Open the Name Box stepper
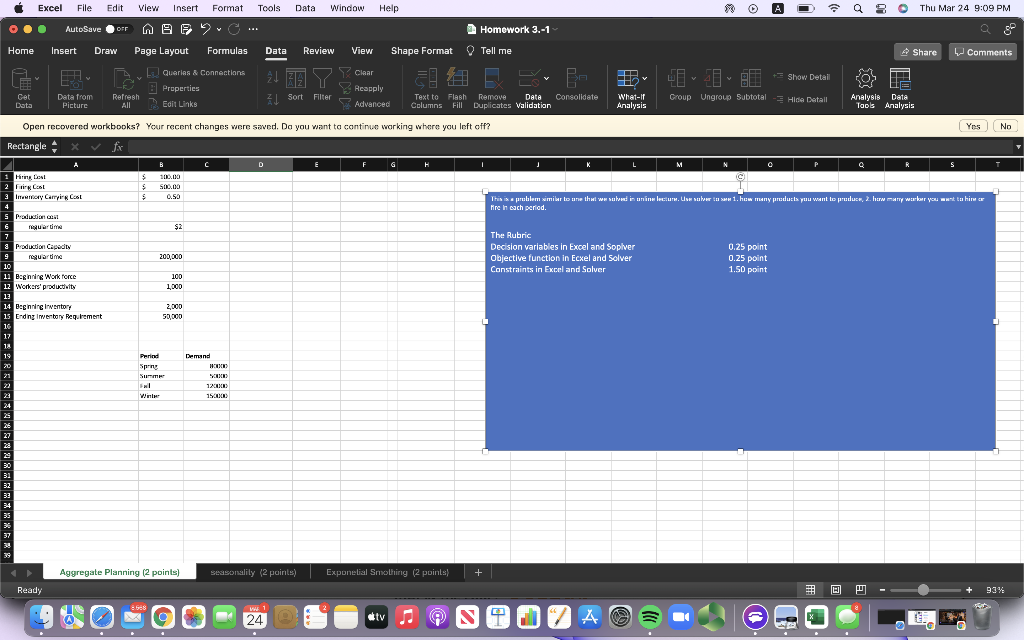This screenshot has width=1024, height=640. [54, 146]
